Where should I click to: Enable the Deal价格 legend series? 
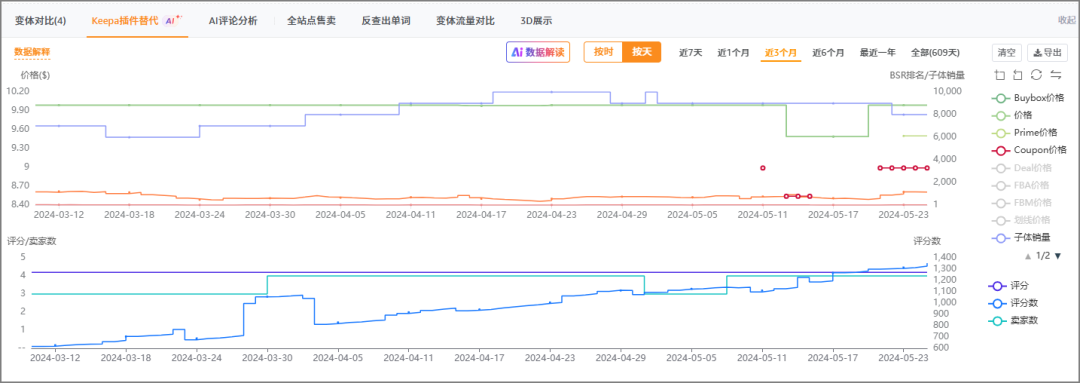1022,167
